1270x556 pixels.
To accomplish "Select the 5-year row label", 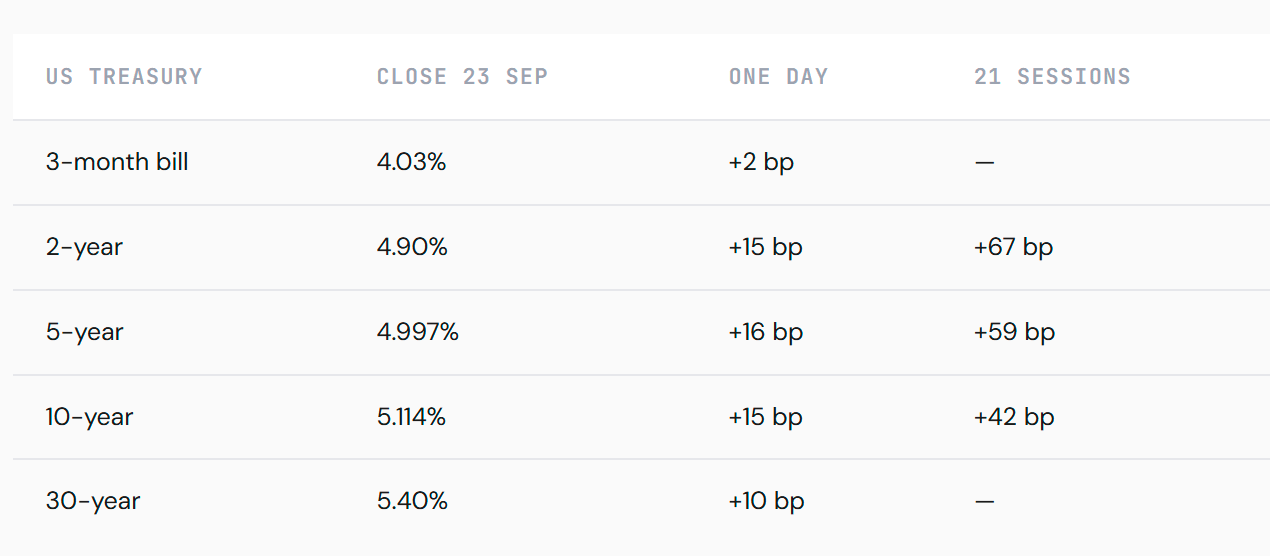I will click(x=84, y=332).
